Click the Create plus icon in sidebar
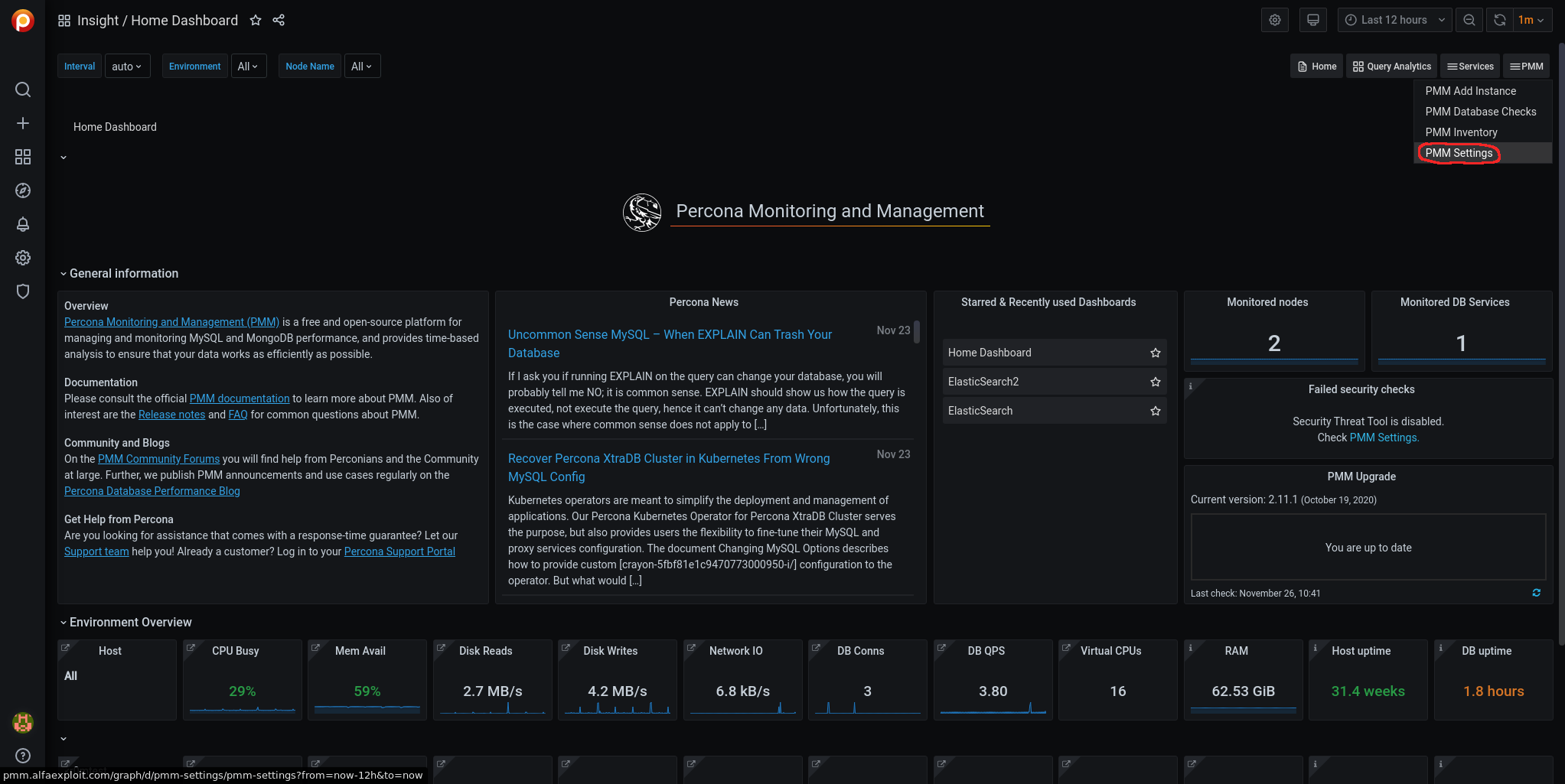This screenshot has height=784, width=1565. (23, 123)
